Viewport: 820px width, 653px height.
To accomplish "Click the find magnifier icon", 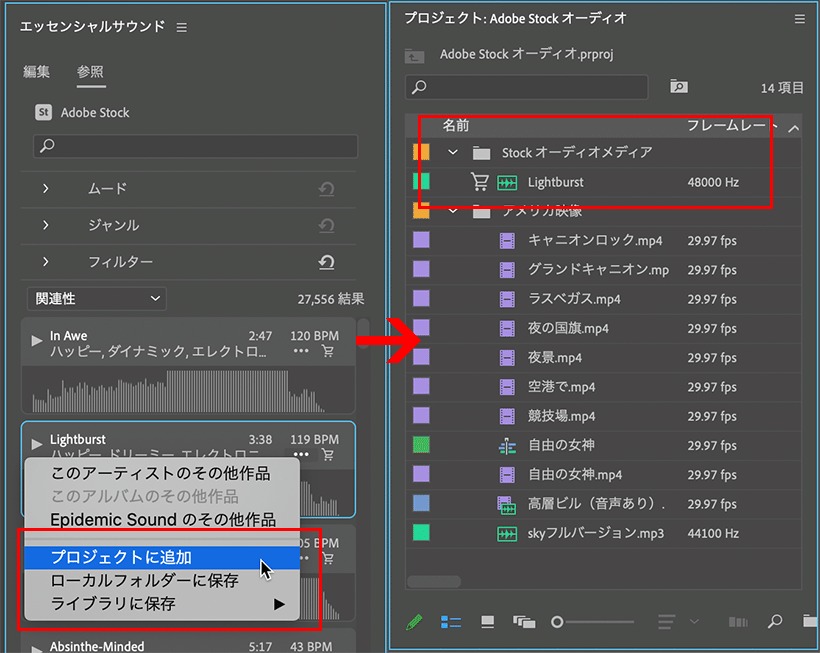I will 775,621.
